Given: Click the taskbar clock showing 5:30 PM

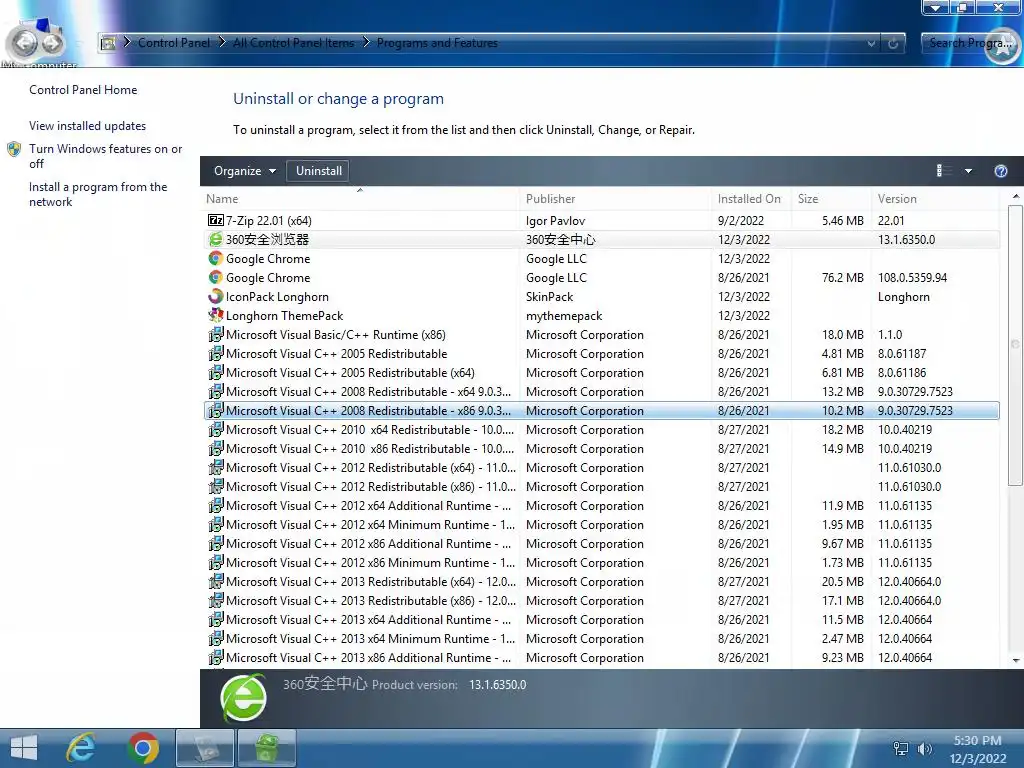Looking at the screenshot, I should coord(978,749).
